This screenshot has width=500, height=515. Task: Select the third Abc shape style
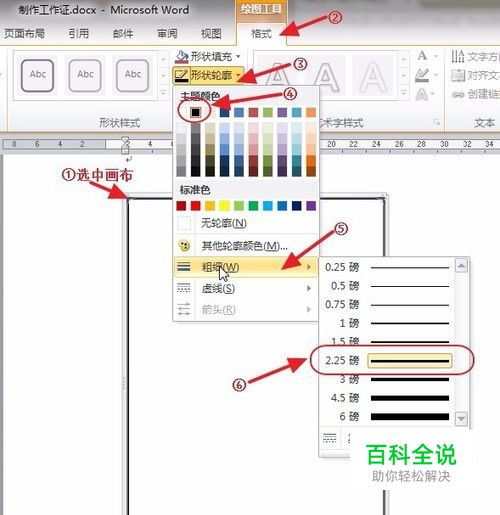coord(132,75)
